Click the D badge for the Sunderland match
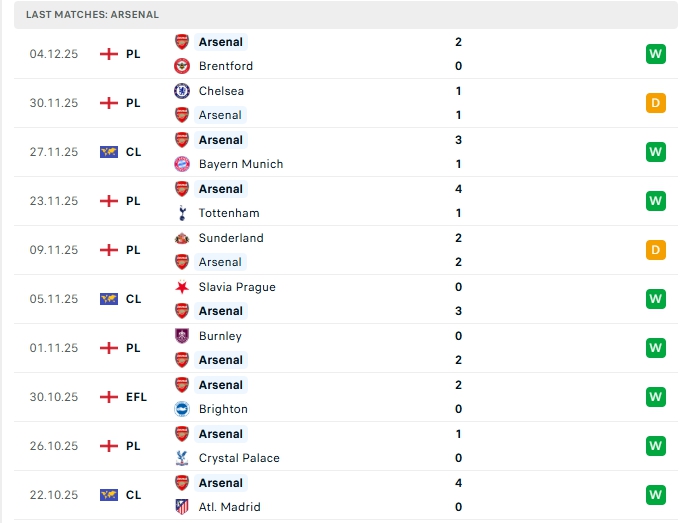The width and height of the screenshot is (687, 523). (x=655, y=250)
